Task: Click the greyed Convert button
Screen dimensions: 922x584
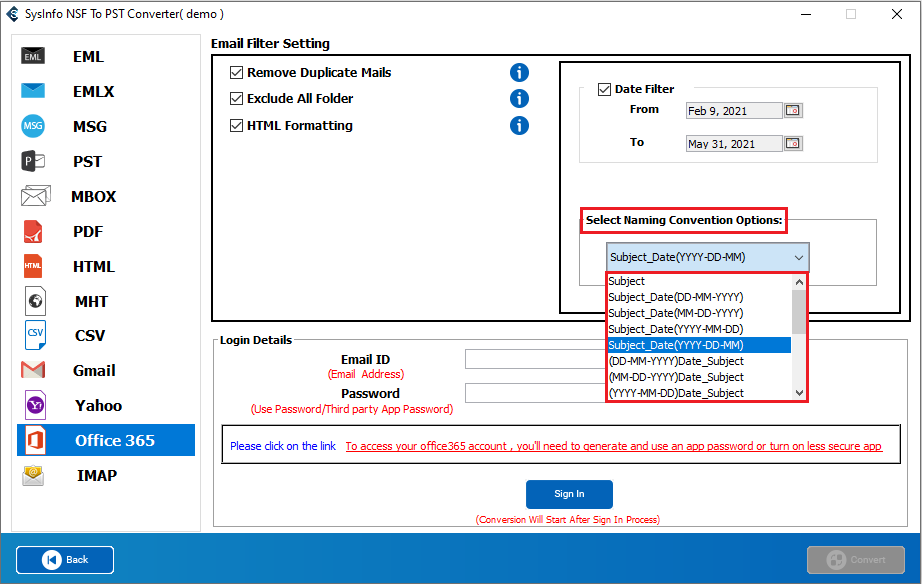Action: click(856, 559)
